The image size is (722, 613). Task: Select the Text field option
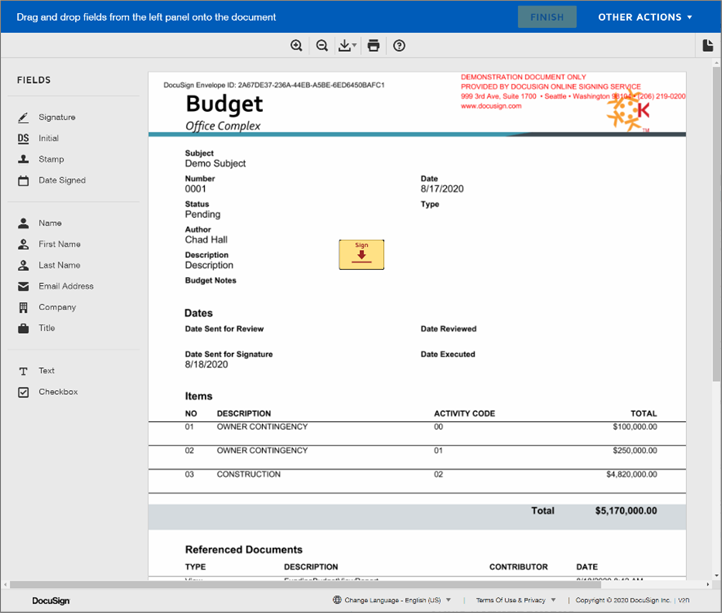(x=46, y=371)
